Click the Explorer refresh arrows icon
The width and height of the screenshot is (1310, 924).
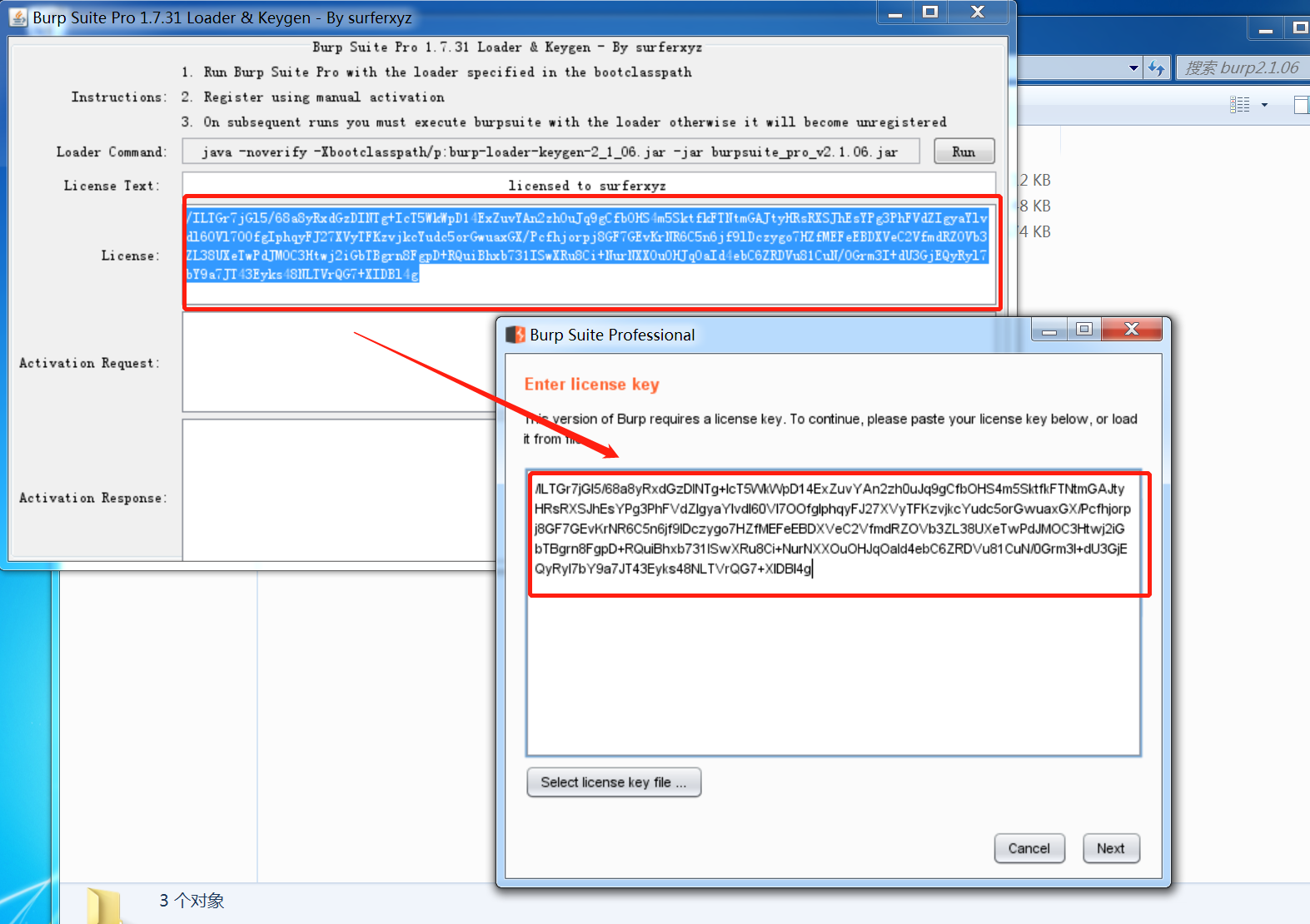1156,68
